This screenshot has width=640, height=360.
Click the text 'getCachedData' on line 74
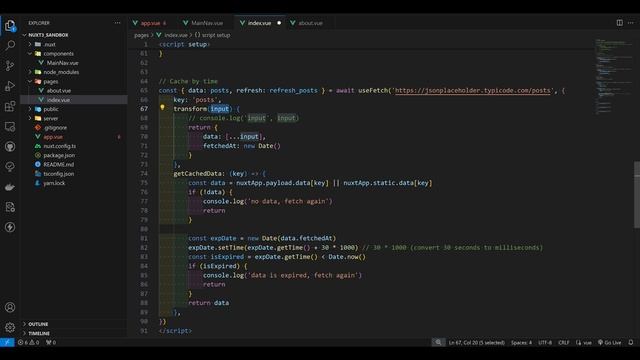pos(198,173)
